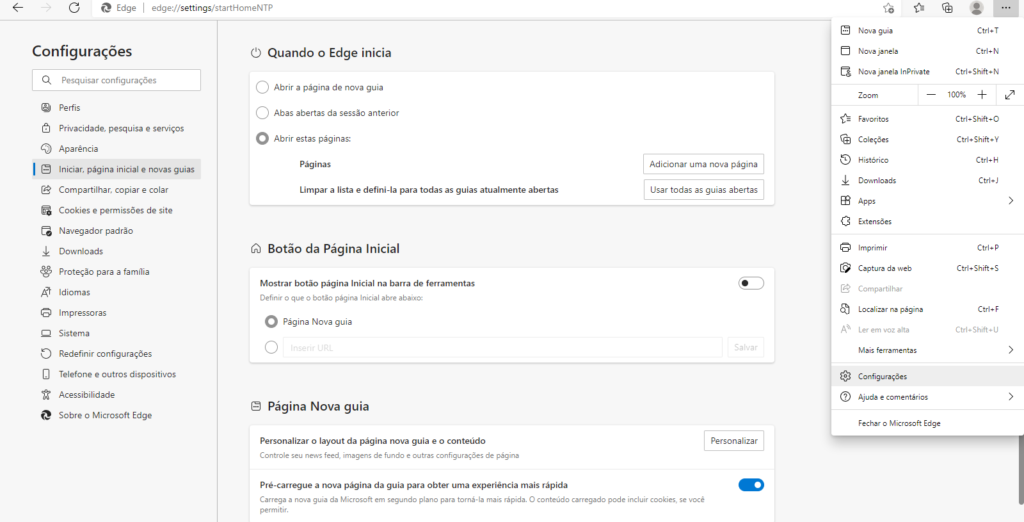Toggle 'Mostrar botão página Inicial' switch
The height and width of the screenshot is (522, 1024).
[751, 284]
